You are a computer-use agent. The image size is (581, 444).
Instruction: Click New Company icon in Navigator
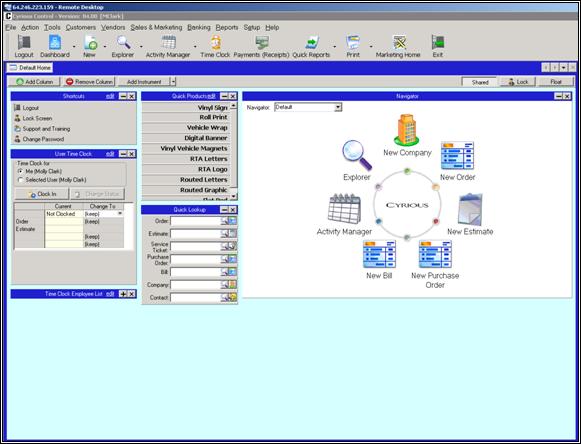(407, 130)
